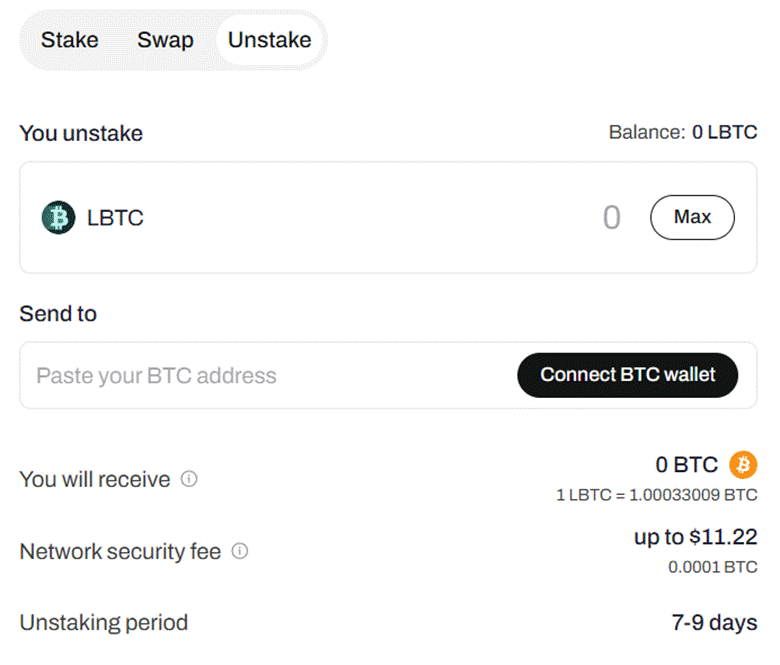Show info for You will receive

189,479
